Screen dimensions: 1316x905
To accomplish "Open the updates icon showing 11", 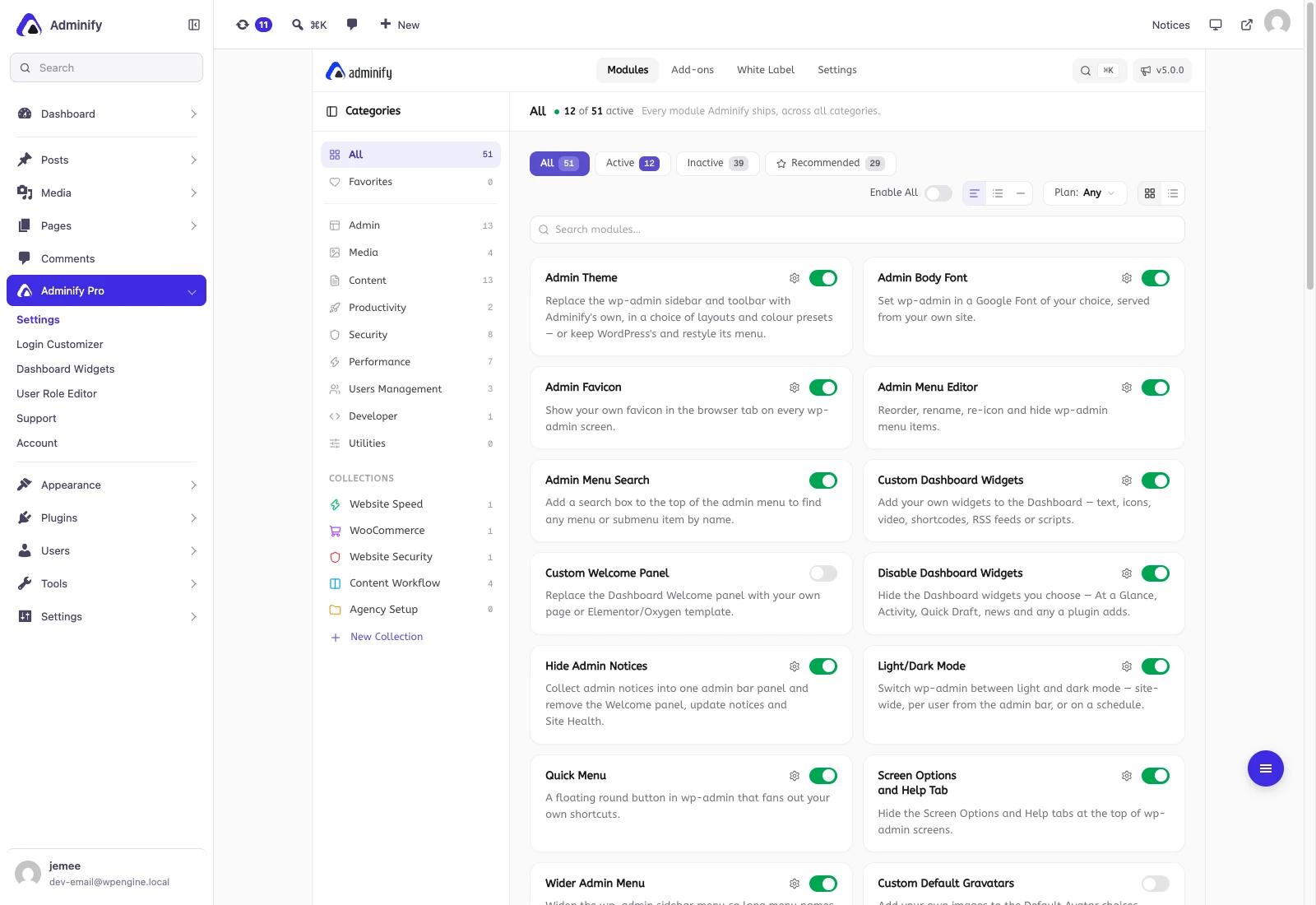I will tap(253, 25).
